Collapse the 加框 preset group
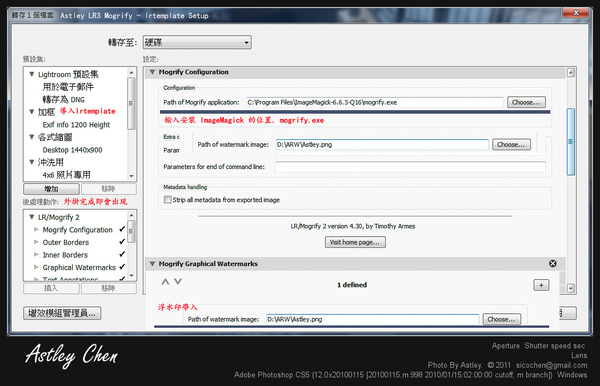600x386 pixels. click(32, 112)
